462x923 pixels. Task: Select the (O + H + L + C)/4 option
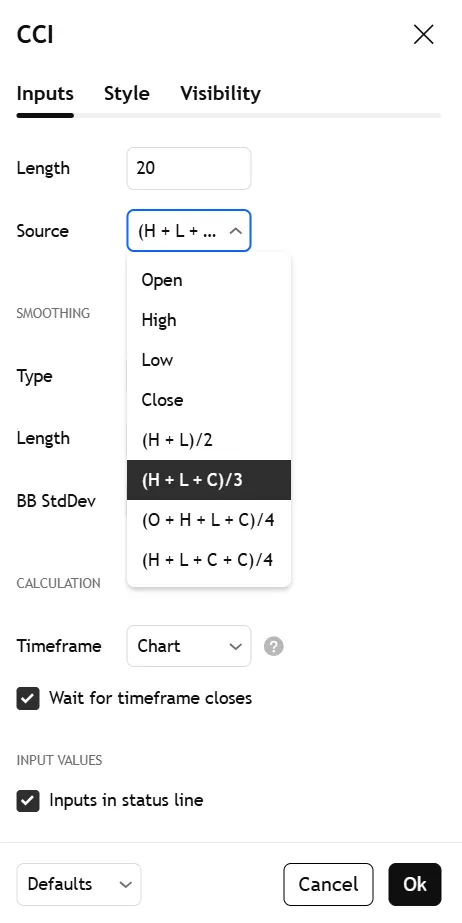click(x=209, y=520)
